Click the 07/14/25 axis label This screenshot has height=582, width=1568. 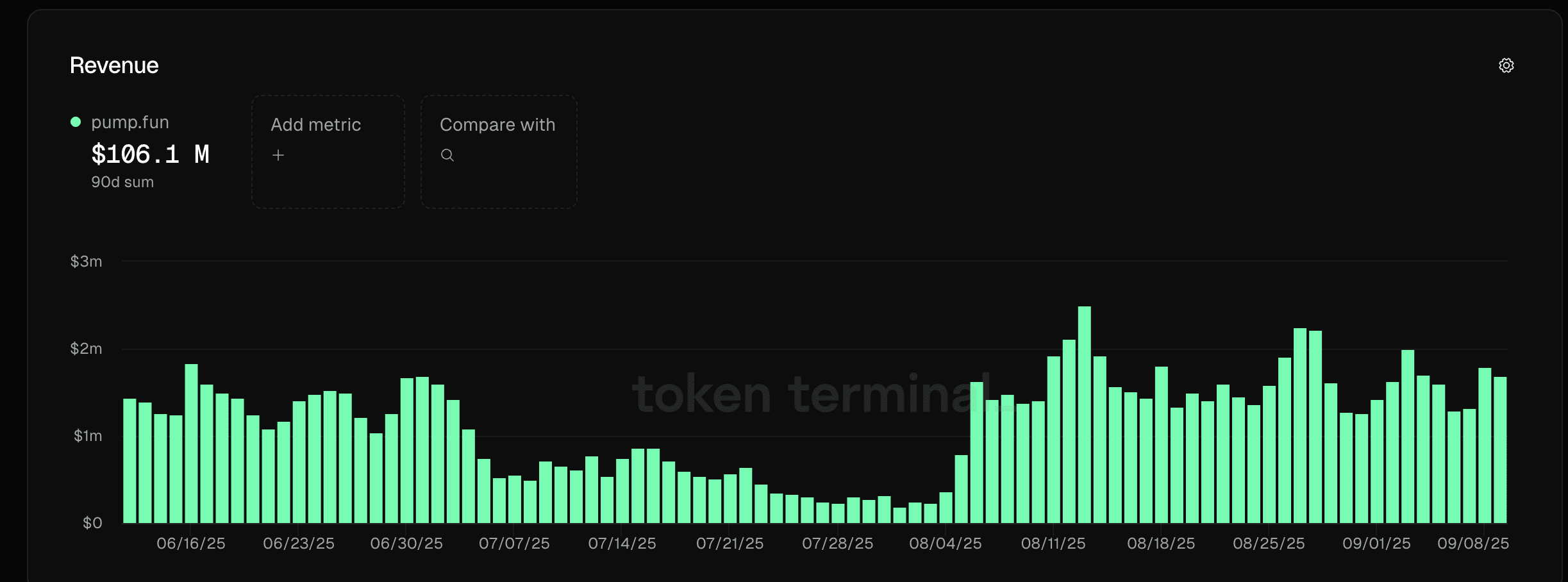tap(623, 543)
